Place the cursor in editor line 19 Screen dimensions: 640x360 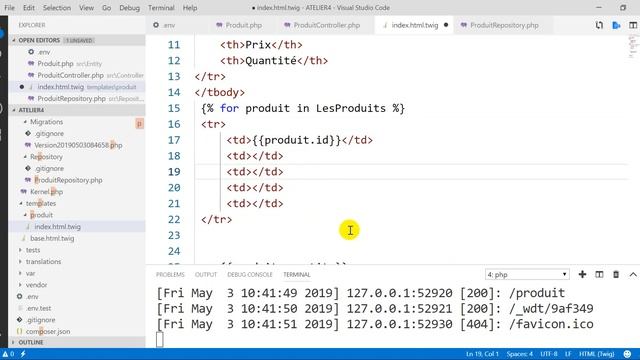click(412, 172)
